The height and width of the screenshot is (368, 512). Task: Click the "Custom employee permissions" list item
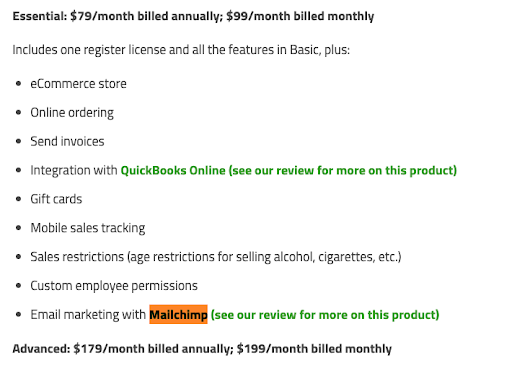114,286
